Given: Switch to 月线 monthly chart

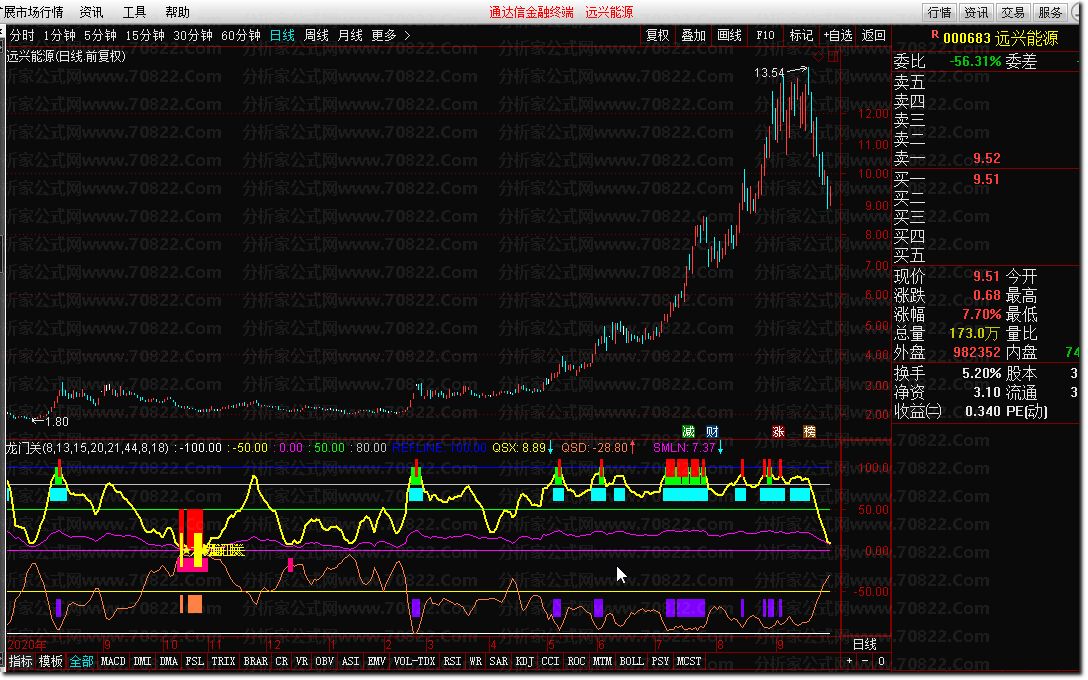Looking at the screenshot, I should point(350,35).
